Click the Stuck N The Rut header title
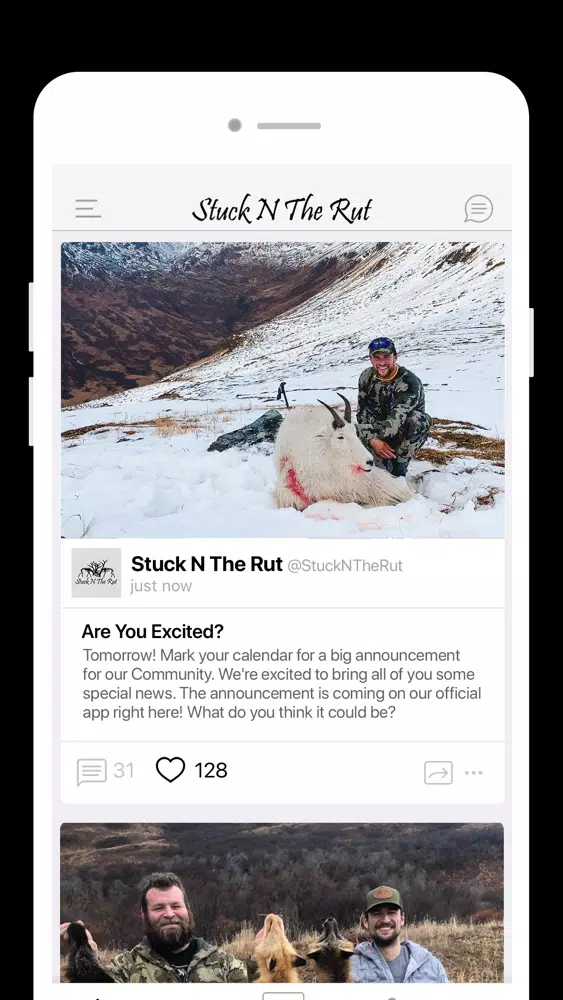 [282, 209]
